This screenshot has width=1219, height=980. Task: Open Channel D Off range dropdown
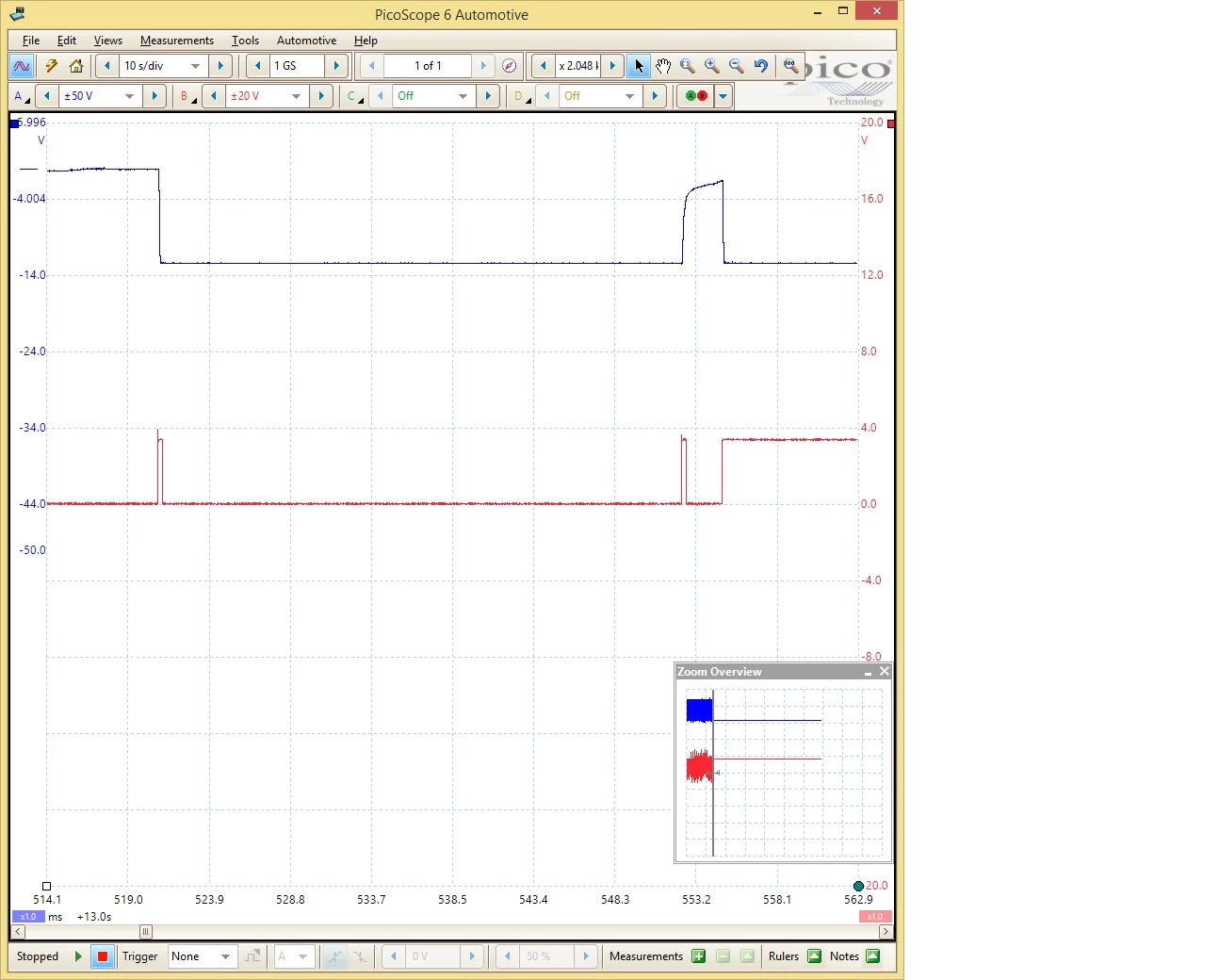pyautogui.click(x=630, y=96)
